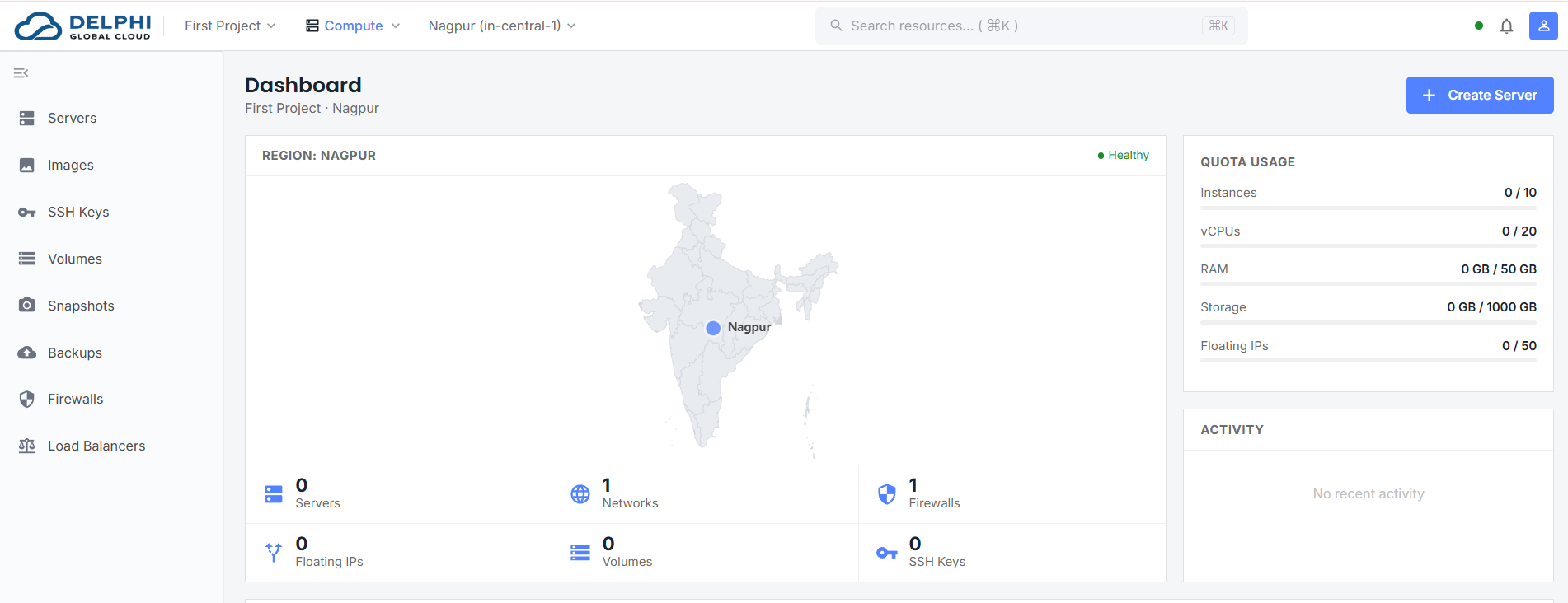Open the 1 Networks stat card
1568x603 pixels.
[x=706, y=494]
